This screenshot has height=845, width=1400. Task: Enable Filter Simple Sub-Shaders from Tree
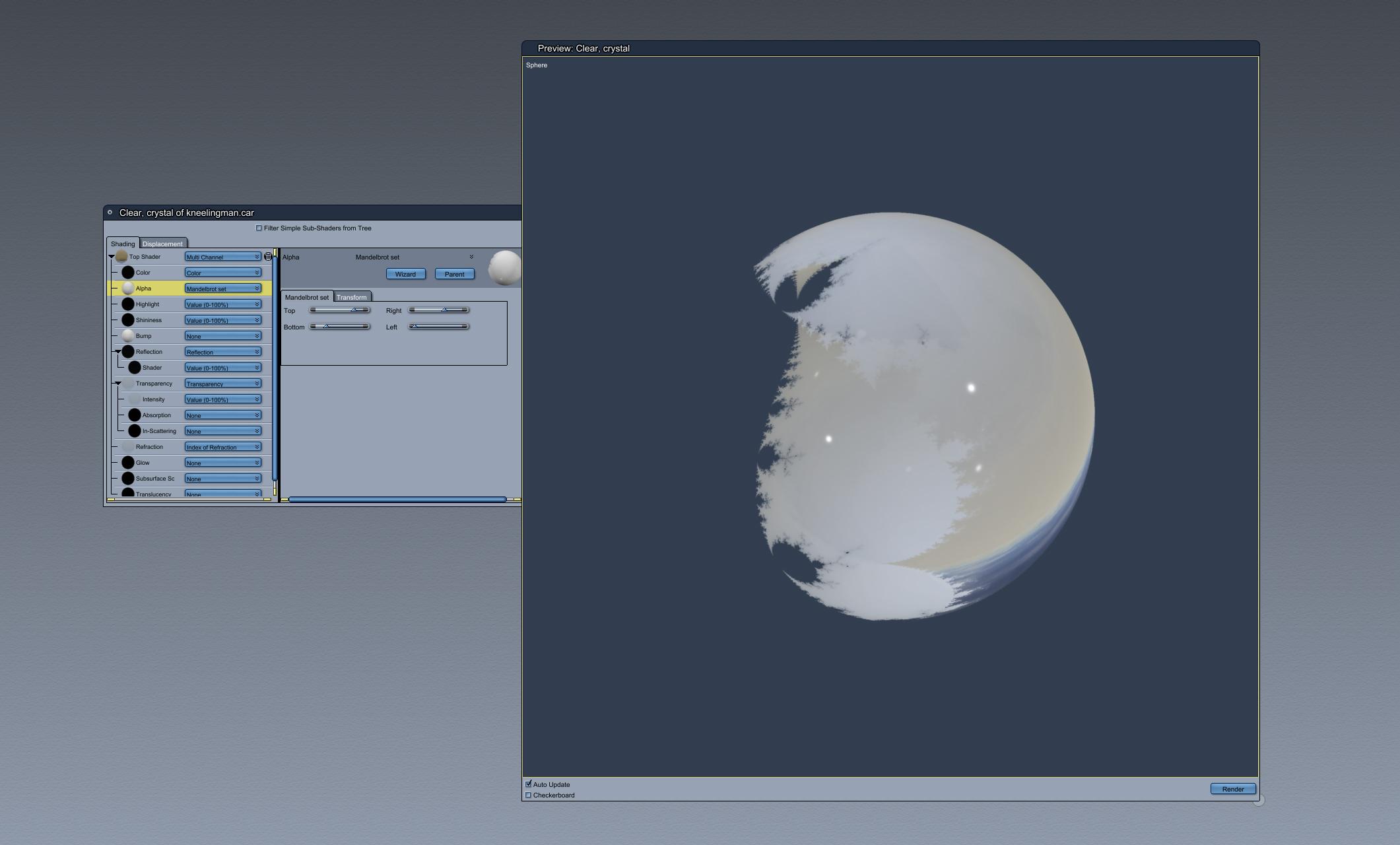(x=259, y=228)
